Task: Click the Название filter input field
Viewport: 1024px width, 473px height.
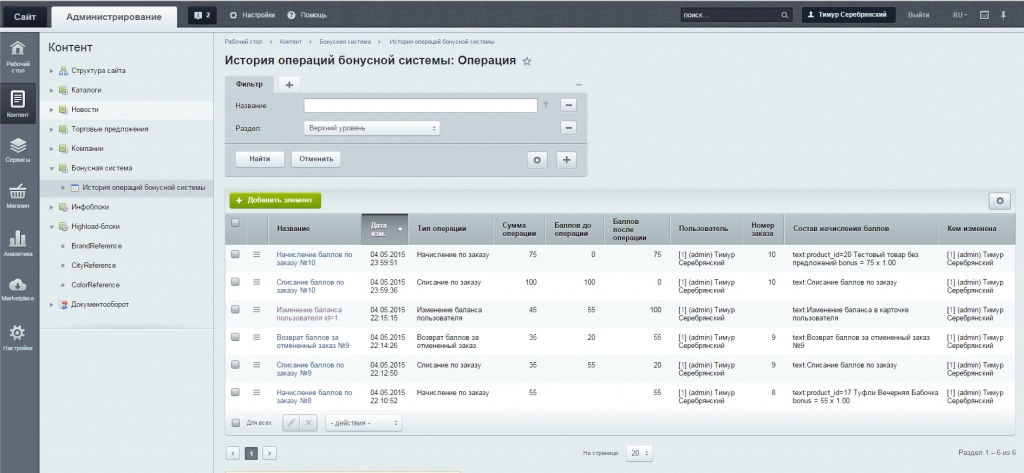Action: (419, 105)
